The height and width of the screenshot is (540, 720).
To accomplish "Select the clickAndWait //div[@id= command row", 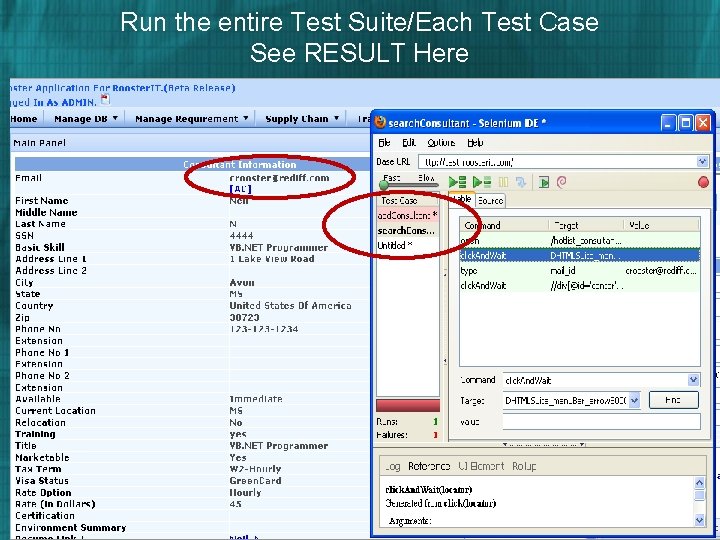I will point(579,285).
